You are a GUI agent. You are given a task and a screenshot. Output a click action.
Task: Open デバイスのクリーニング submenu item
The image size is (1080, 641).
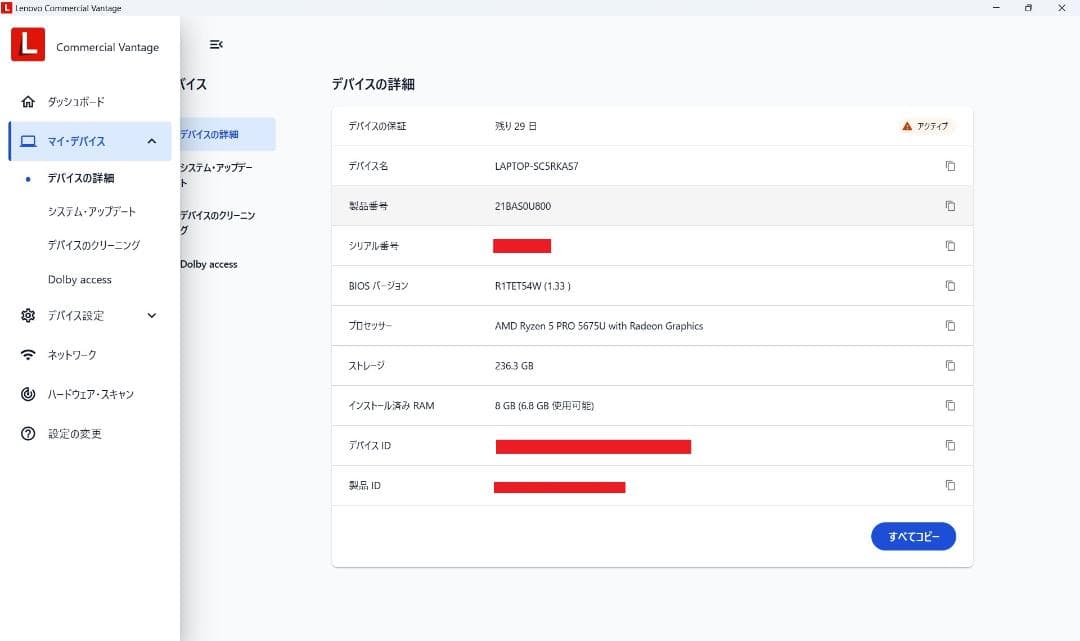click(94, 245)
